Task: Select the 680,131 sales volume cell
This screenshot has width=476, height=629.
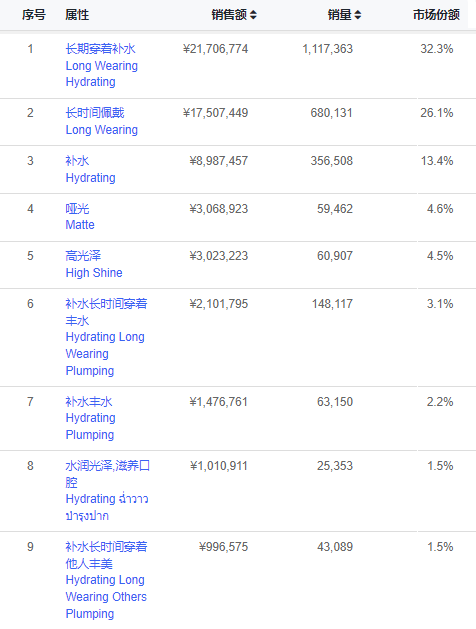Action: (x=331, y=113)
